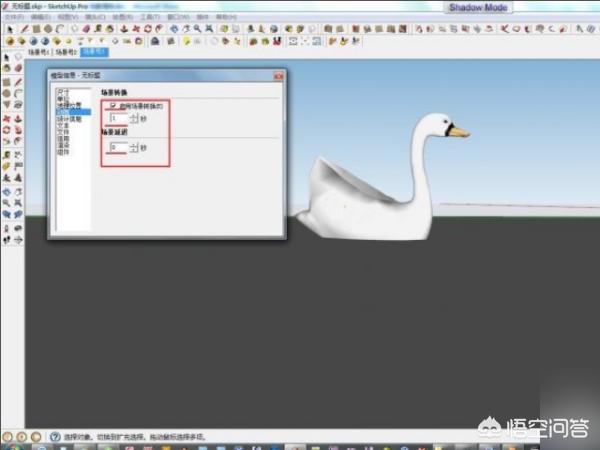Image resolution: width=600 pixels, height=450 pixels.
Task: Choose the Rectangle tool in left toolbar
Action: tap(6, 81)
